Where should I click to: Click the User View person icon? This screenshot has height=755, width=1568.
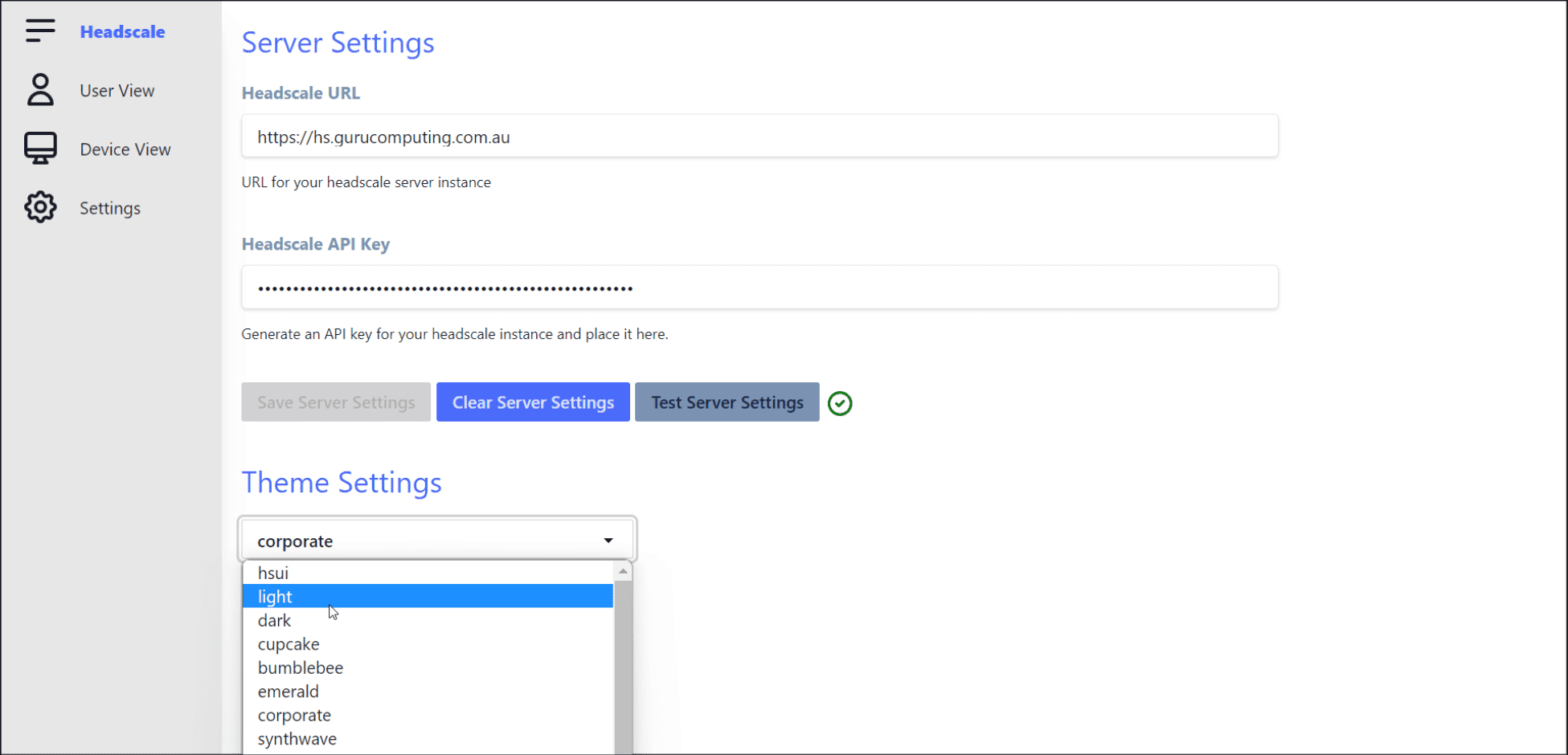coord(40,90)
